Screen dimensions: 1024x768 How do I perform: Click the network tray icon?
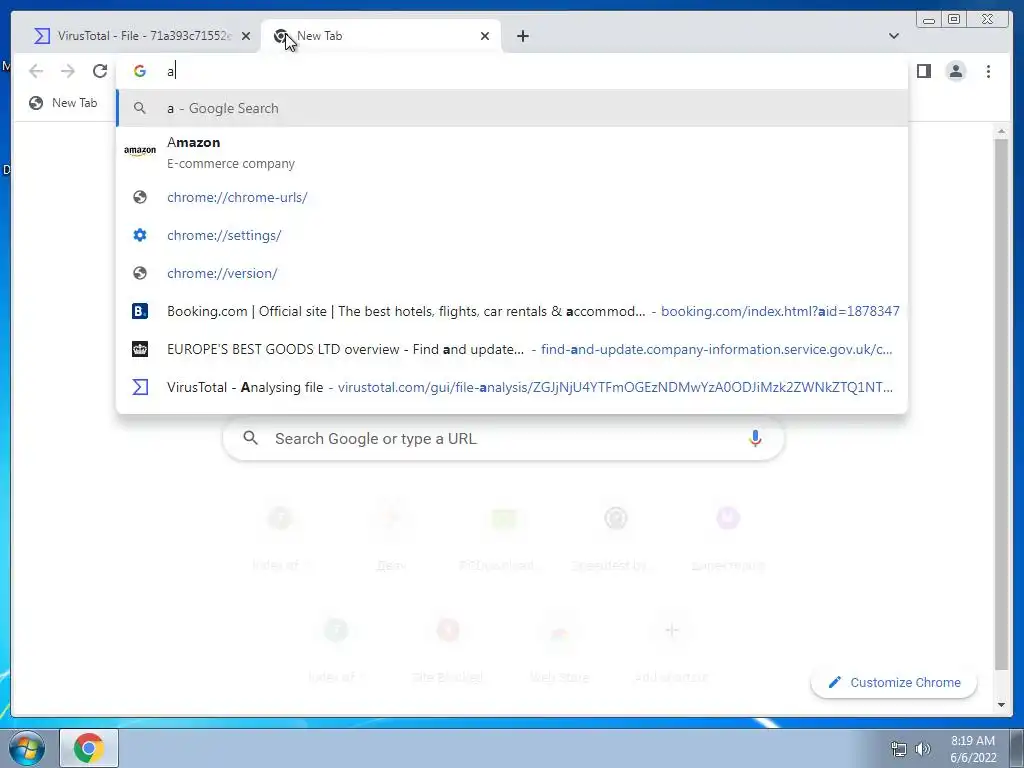point(899,749)
